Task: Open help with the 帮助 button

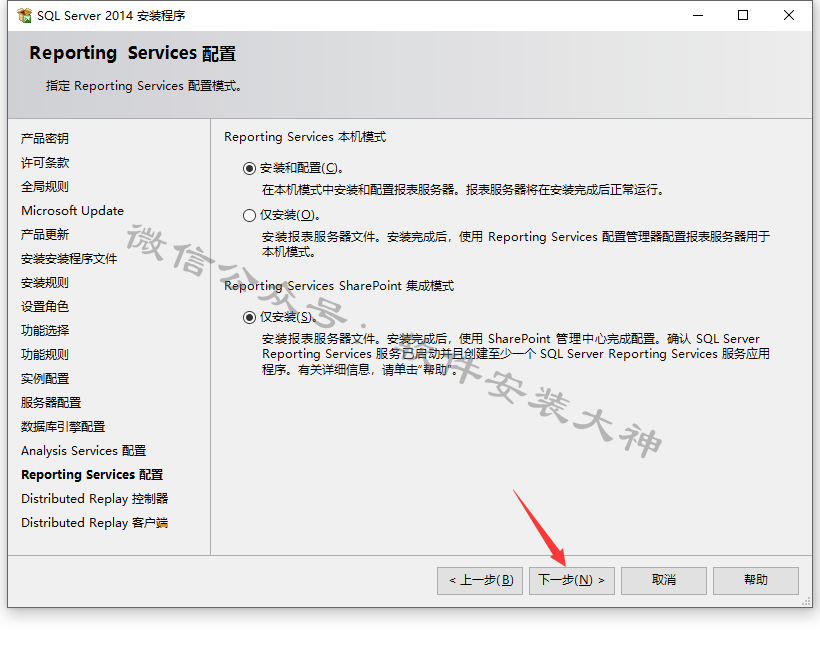Action: pos(756,581)
